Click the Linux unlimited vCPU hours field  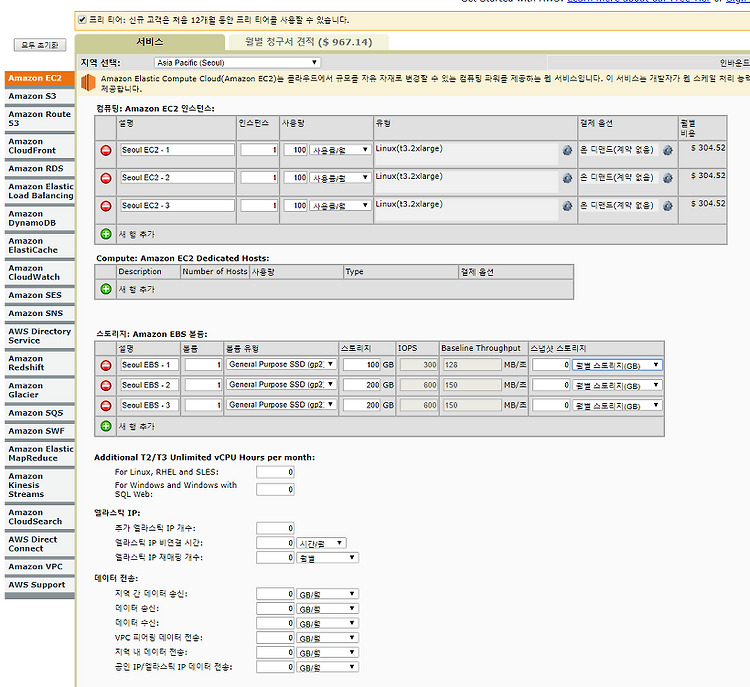coord(275,472)
